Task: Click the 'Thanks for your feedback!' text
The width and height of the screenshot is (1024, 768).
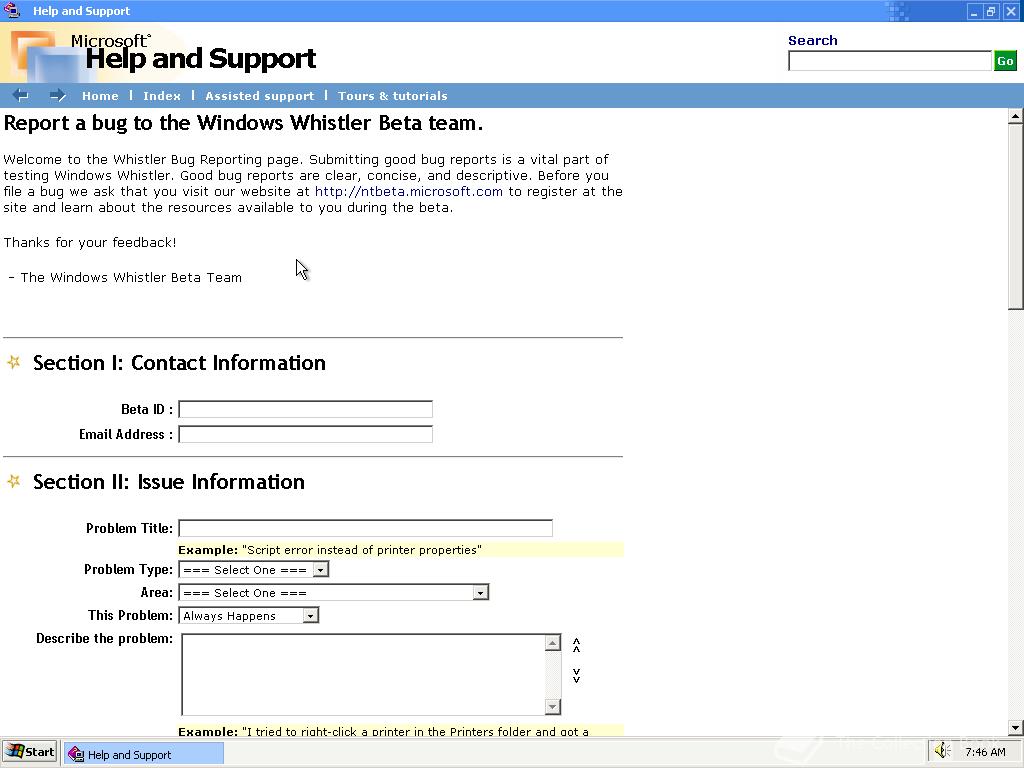Action: pos(89,242)
